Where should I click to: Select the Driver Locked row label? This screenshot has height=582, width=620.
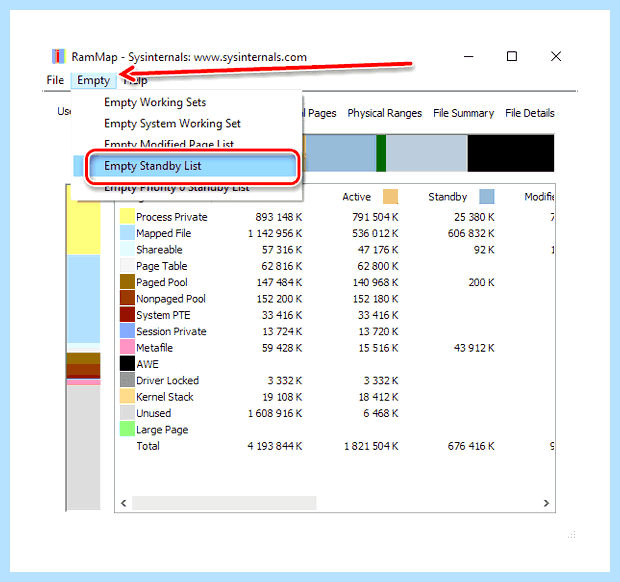(x=167, y=380)
